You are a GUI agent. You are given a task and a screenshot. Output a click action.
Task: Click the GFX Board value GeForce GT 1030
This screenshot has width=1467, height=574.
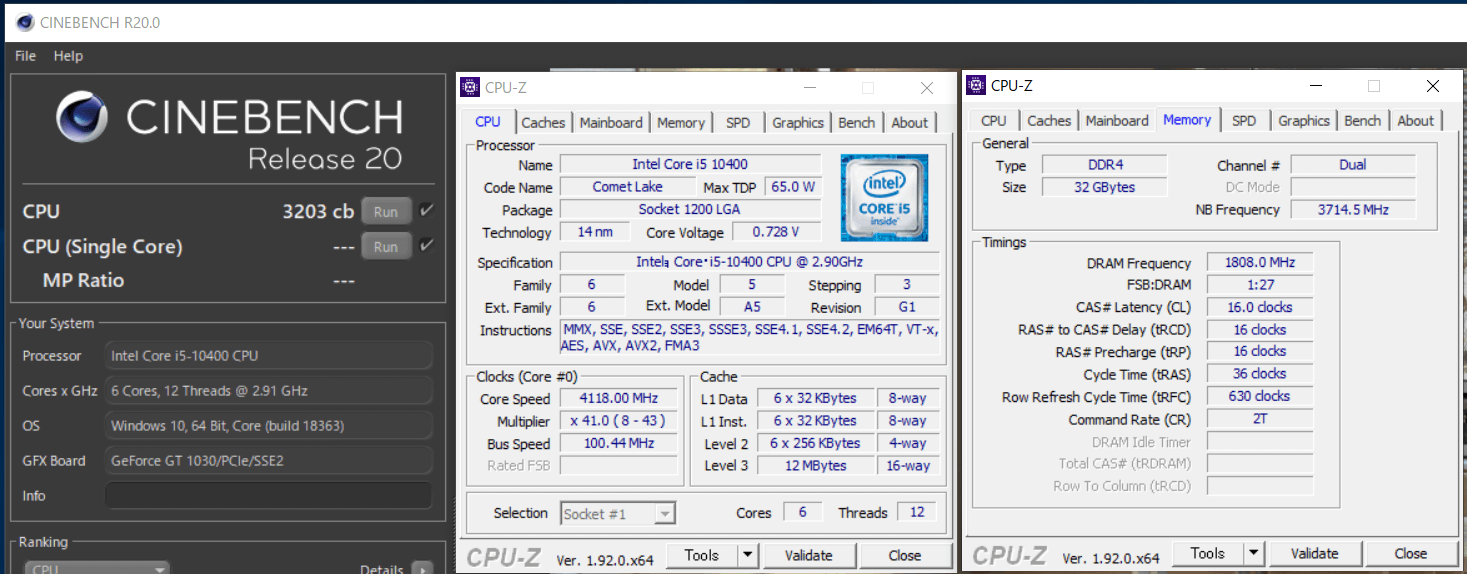click(x=268, y=461)
